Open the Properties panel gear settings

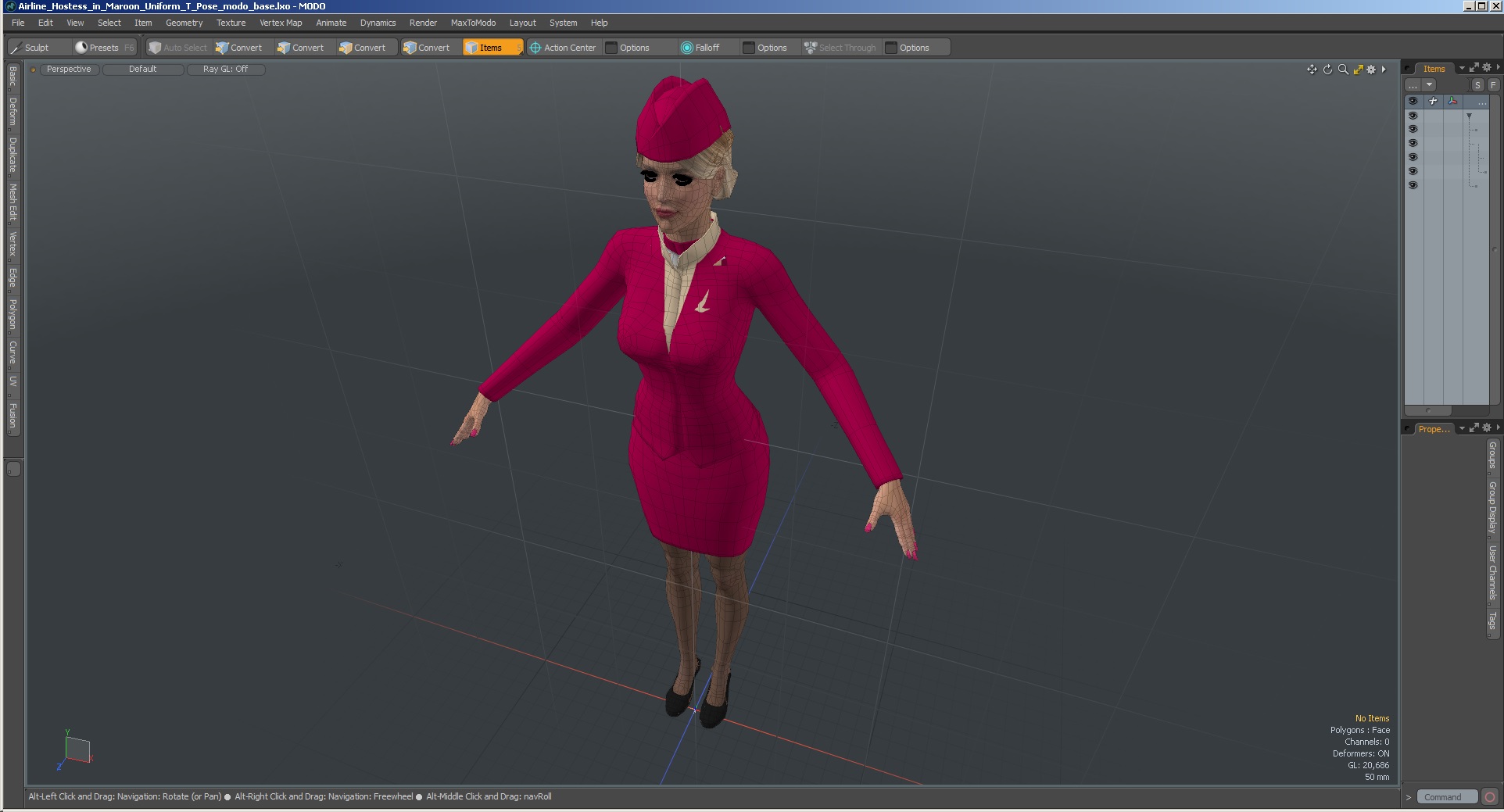(x=1487, y=427)
